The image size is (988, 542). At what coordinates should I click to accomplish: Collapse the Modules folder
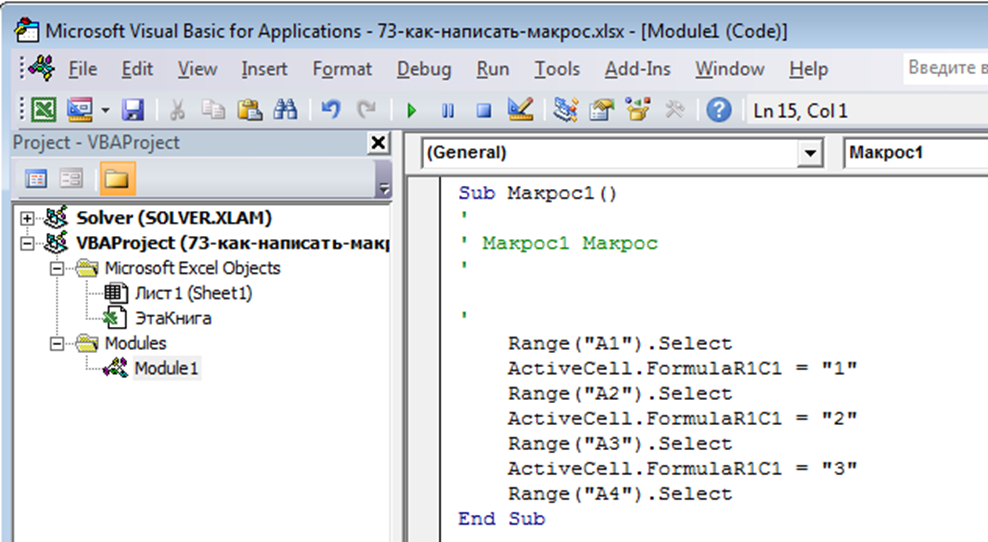tap(57, 343)
